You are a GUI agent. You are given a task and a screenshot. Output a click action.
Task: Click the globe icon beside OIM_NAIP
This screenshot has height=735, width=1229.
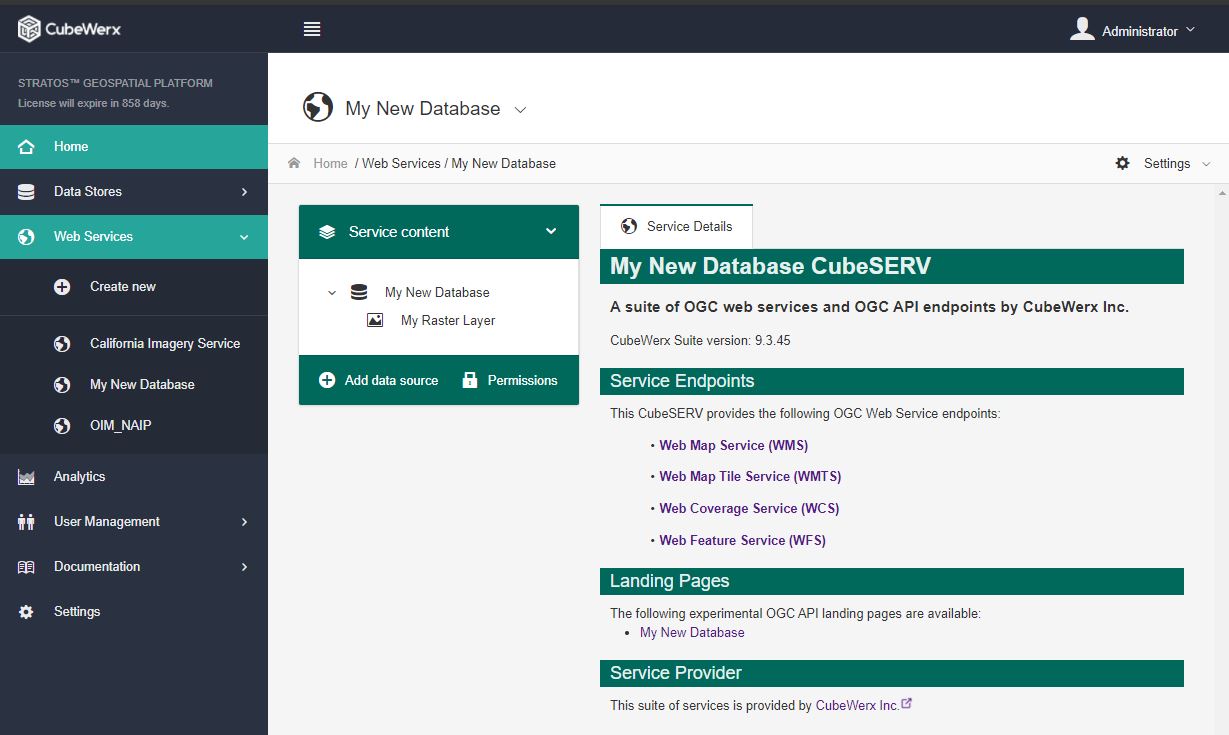point(62,426)
